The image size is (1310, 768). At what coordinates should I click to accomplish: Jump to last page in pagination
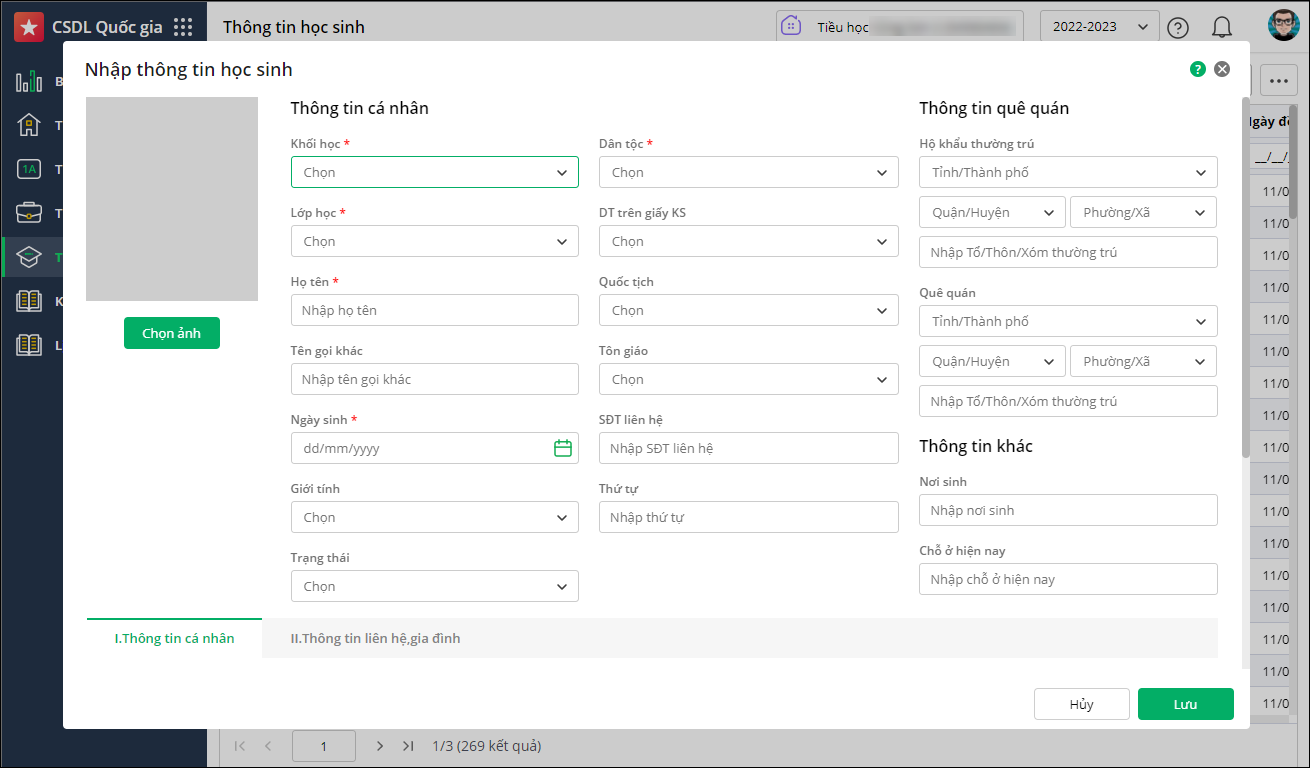408,746
